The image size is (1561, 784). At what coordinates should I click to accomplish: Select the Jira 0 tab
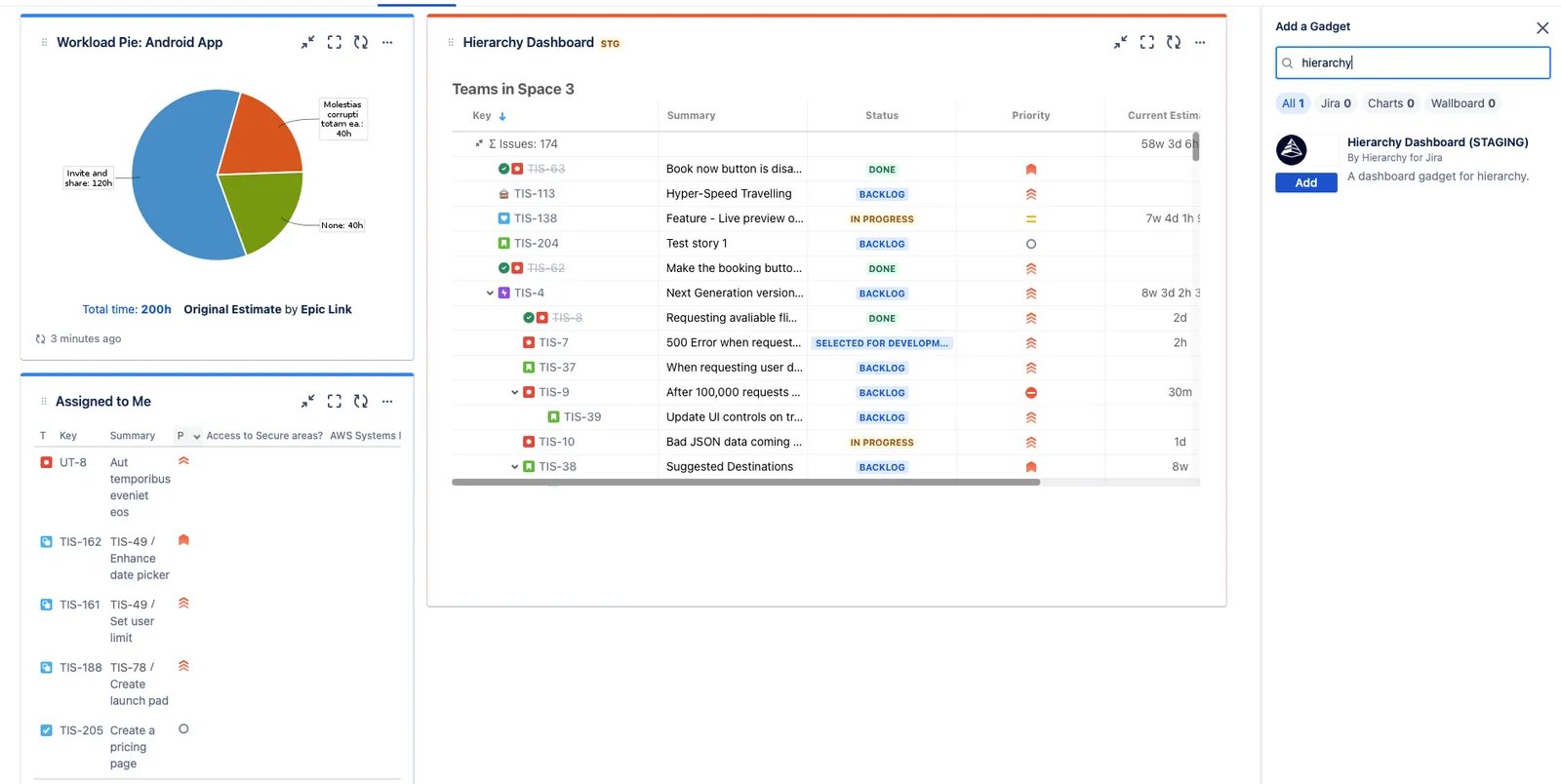(x=1336, y=103)
